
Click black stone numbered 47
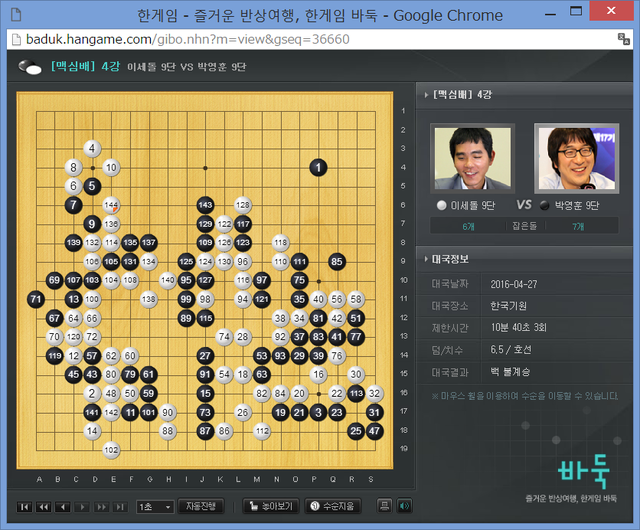pyautogui.click(x=374, y=431)
